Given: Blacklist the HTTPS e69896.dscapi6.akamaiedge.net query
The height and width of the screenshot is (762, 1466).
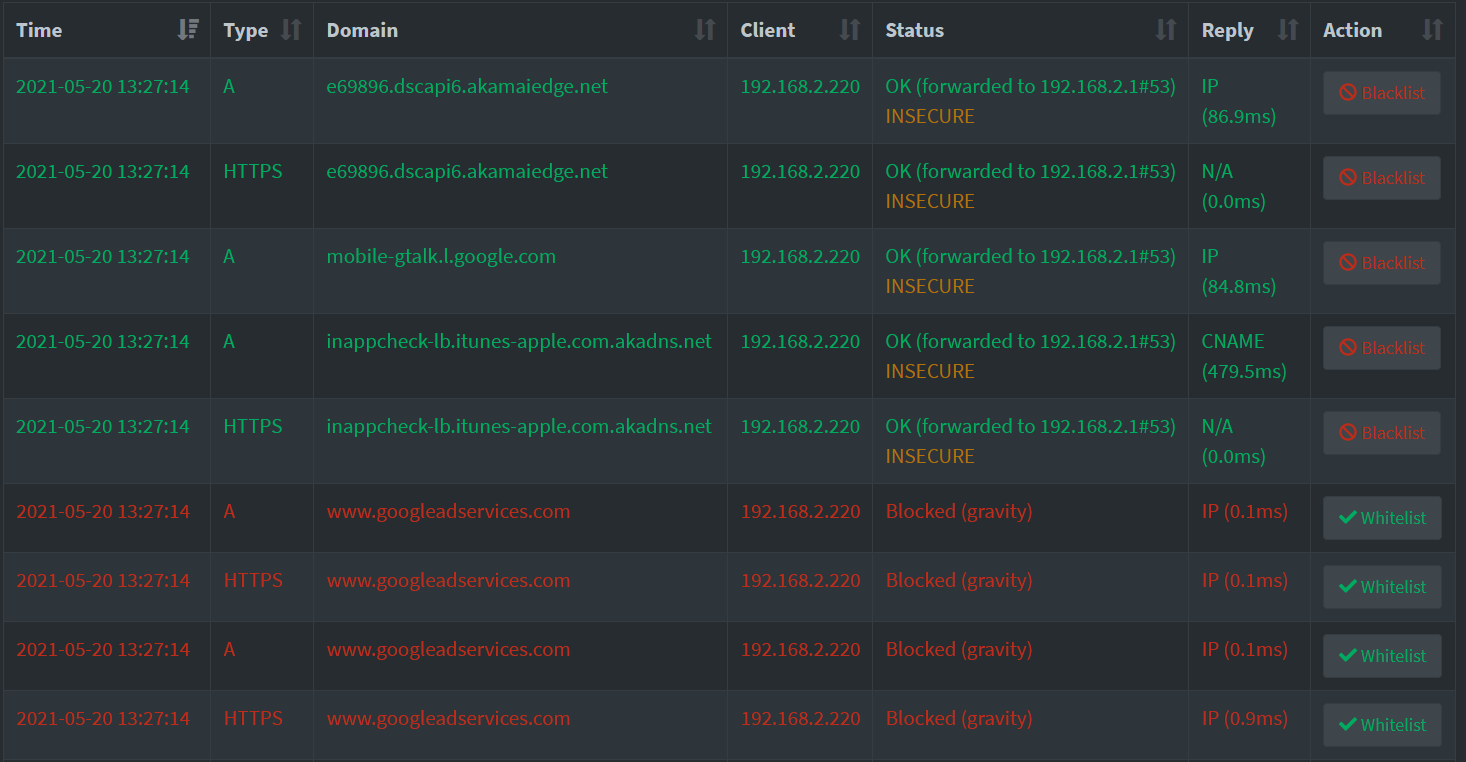Looking at the screenshot, I should click(x=1382, y=178).
